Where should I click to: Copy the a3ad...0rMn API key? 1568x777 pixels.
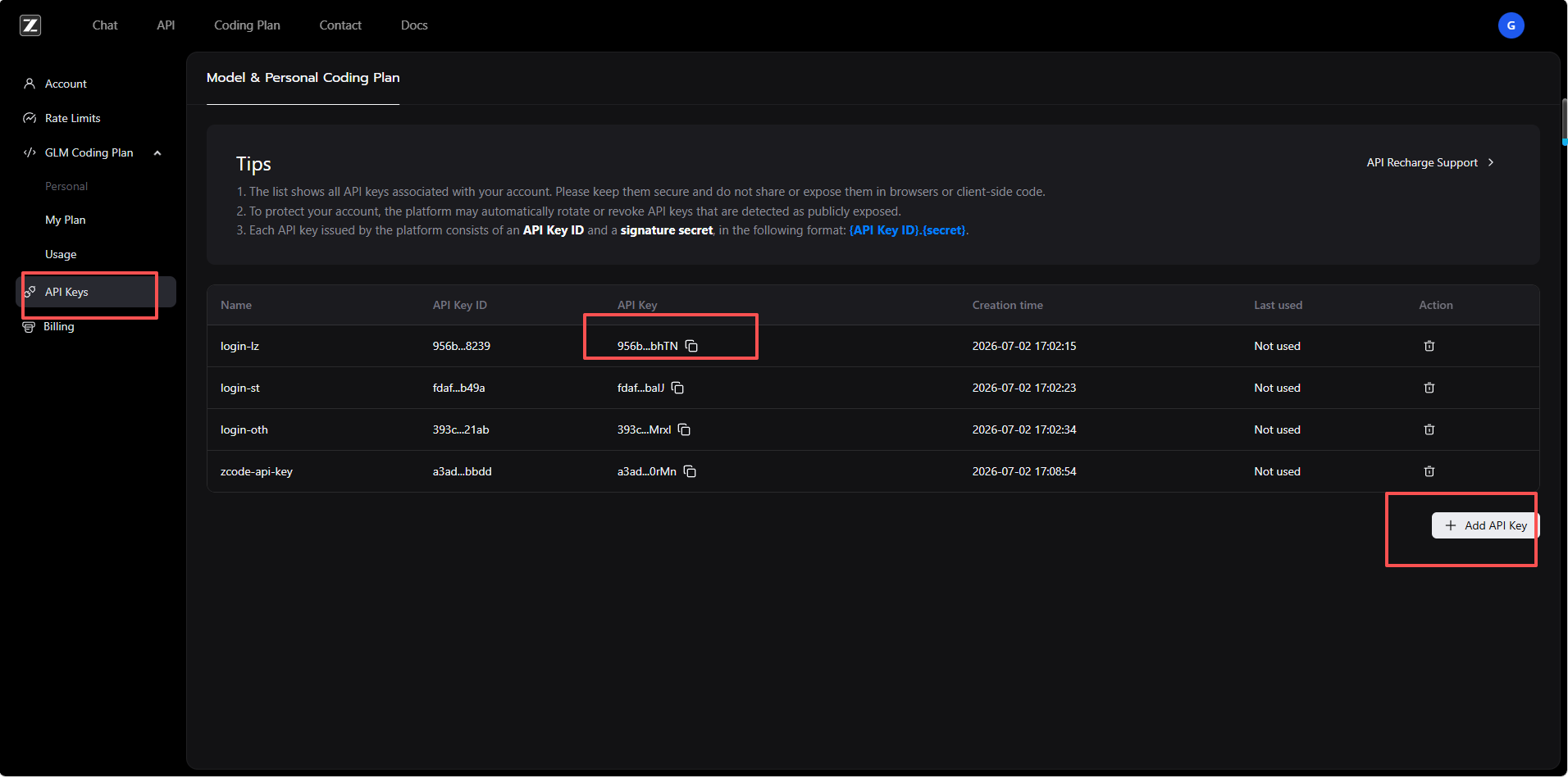[690, 471]
